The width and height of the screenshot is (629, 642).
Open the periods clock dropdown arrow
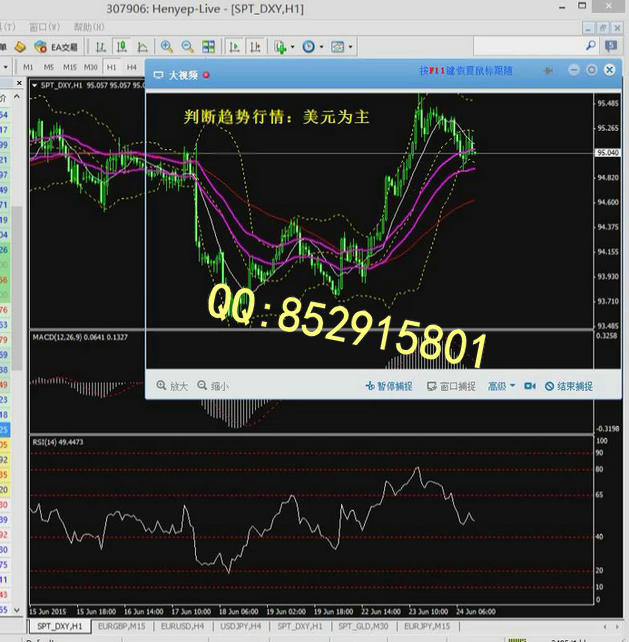coord(320,47)
